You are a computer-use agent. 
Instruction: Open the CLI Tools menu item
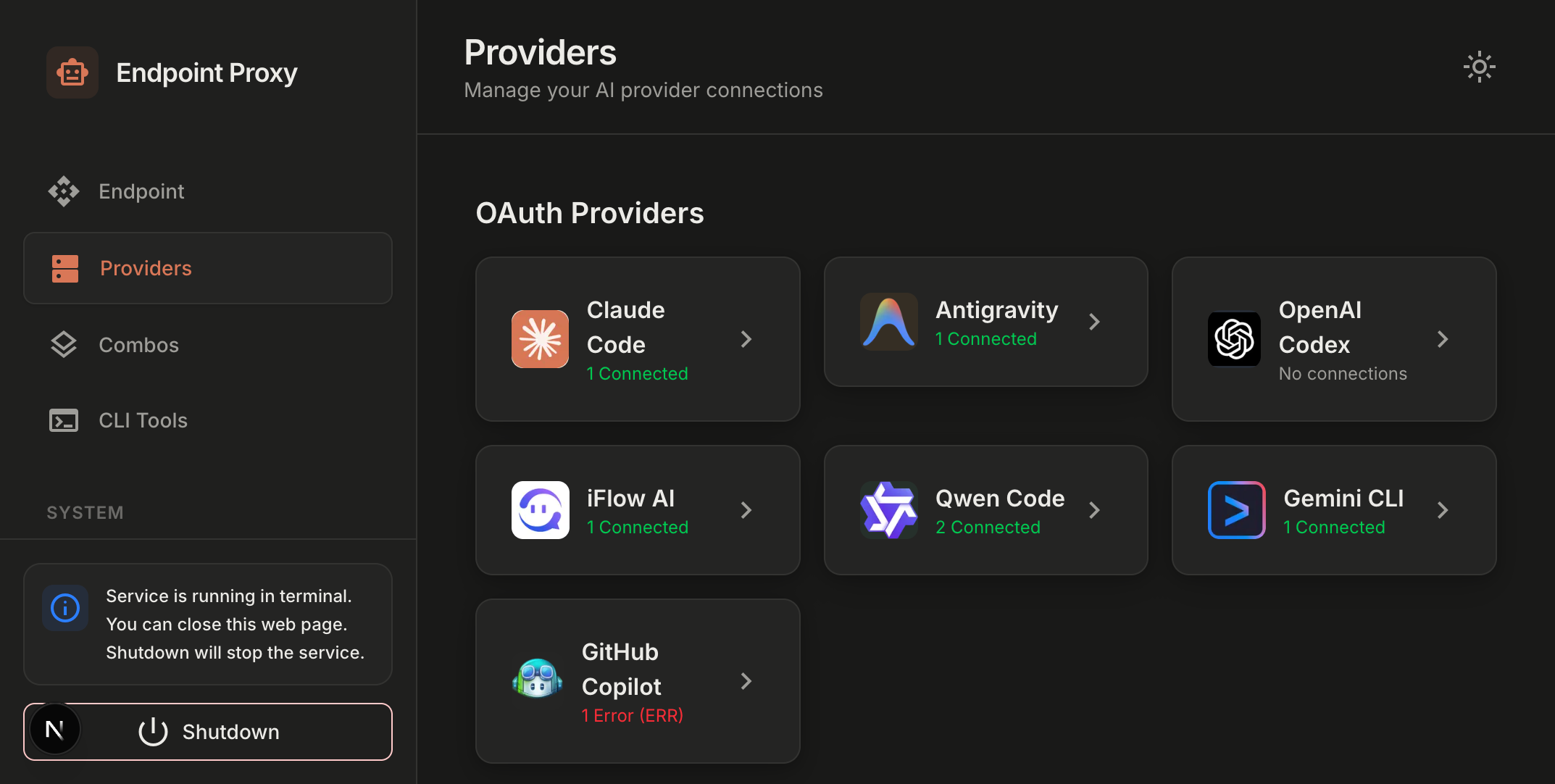click(208, 420)
